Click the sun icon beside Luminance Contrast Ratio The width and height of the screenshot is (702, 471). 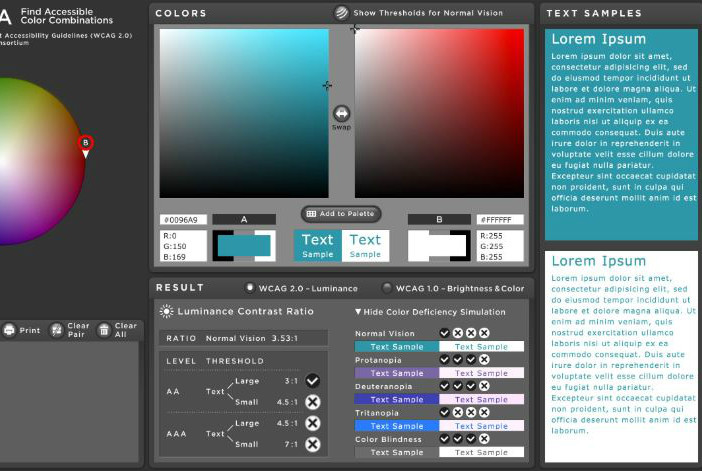(x=166, y=311)
